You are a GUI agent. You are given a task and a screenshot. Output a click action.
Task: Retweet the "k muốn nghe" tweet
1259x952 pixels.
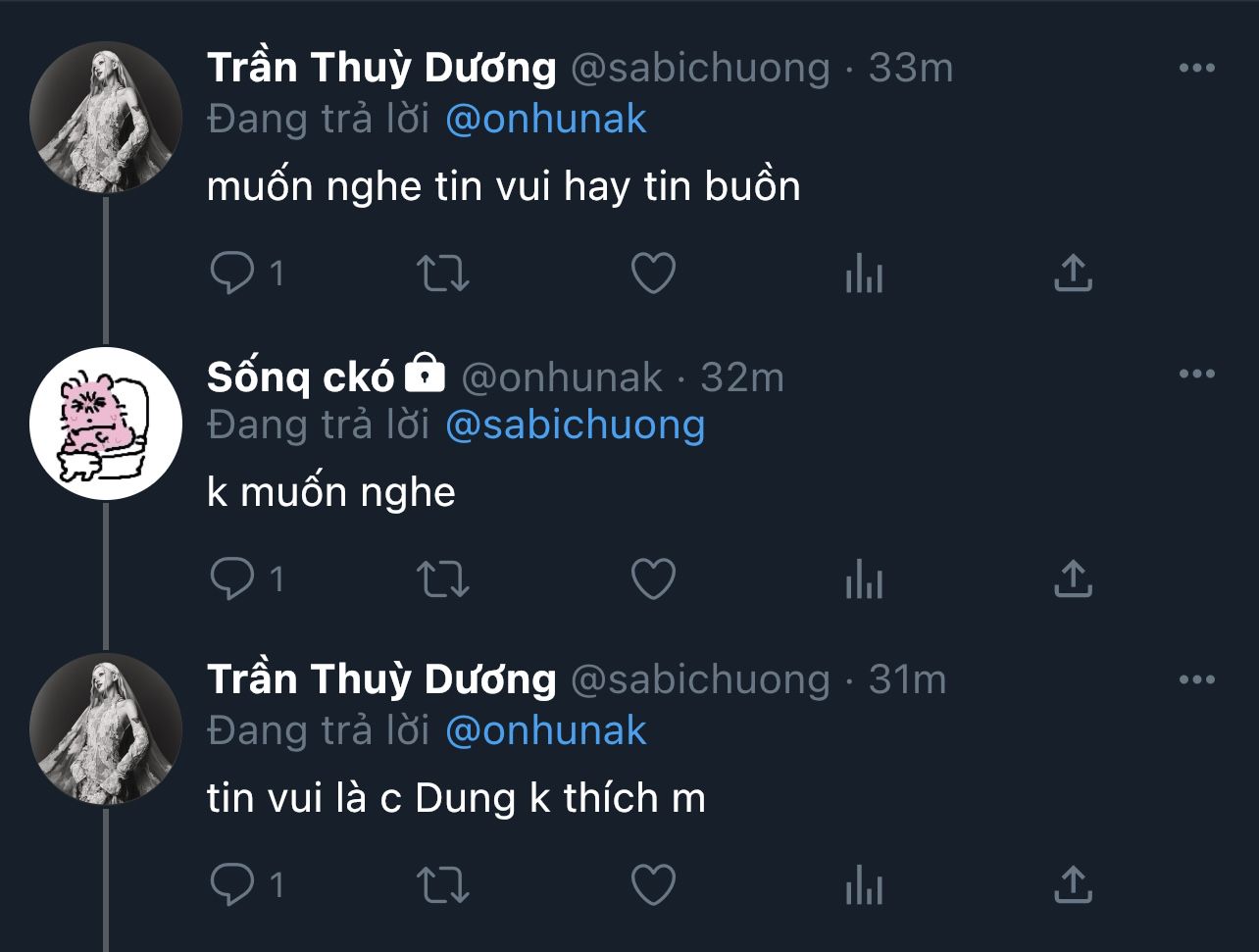coord(443,579)
